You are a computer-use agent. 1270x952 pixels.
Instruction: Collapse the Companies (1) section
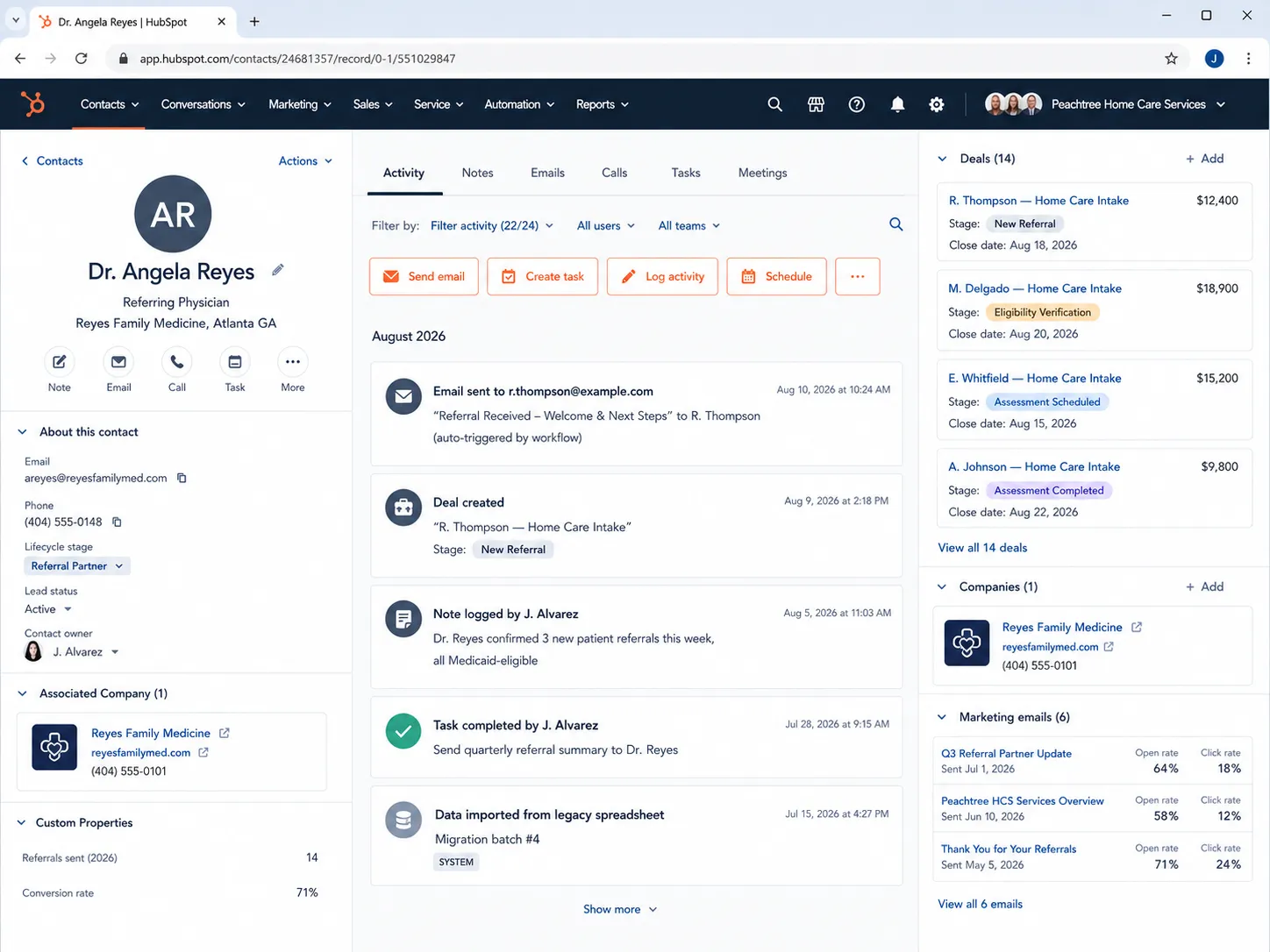(942, 587)
